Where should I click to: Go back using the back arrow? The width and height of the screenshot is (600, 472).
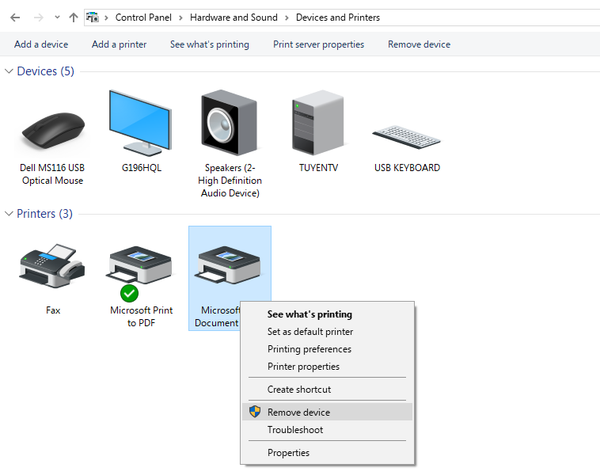tap(15, 18)
